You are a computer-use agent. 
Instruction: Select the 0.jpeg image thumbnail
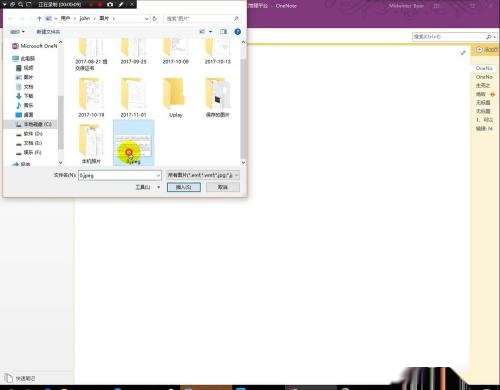pos(134,143)
